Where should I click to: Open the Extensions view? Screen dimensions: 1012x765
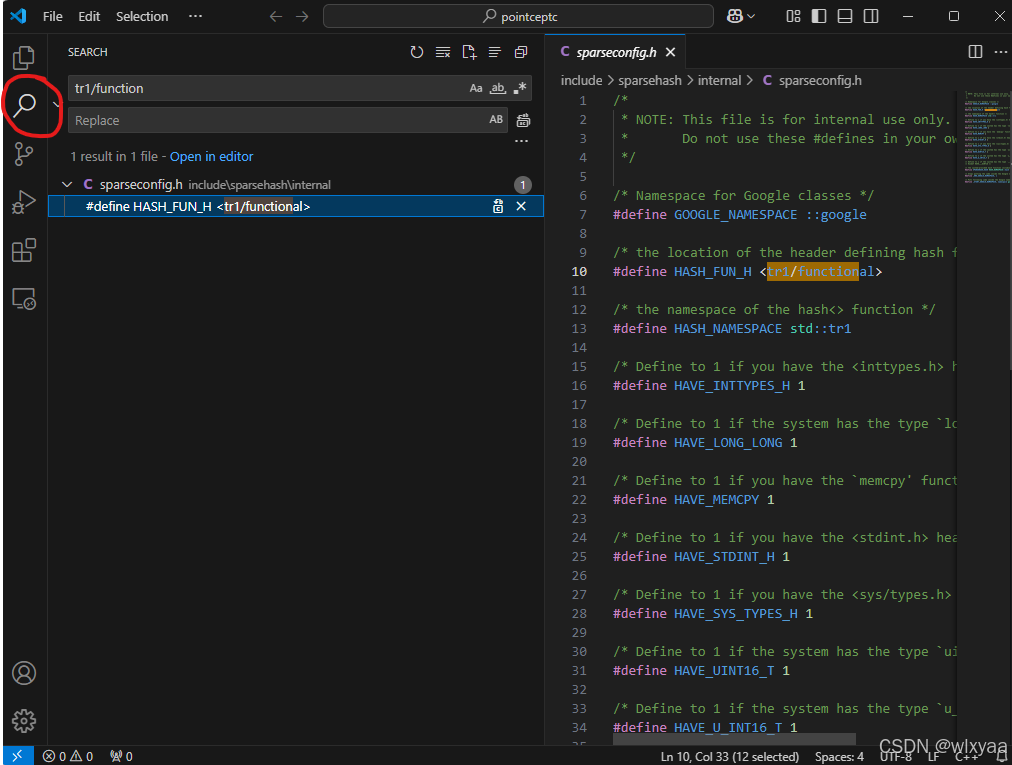[x=23, y=250]
